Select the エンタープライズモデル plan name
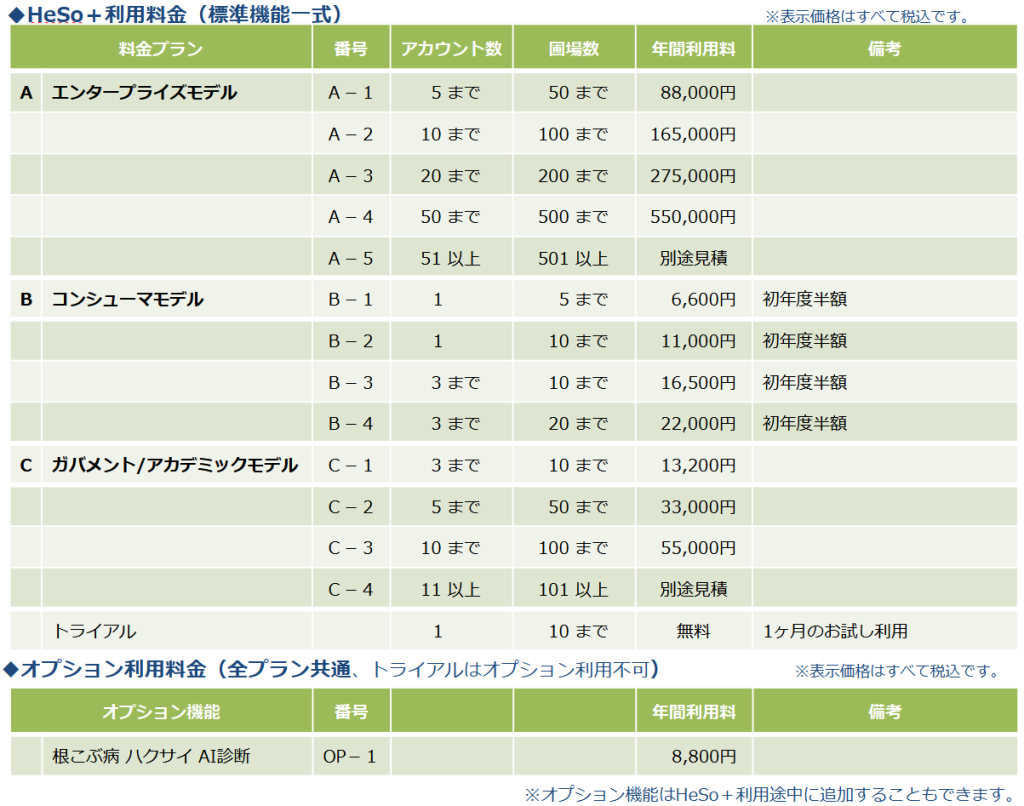 [144, 93]
